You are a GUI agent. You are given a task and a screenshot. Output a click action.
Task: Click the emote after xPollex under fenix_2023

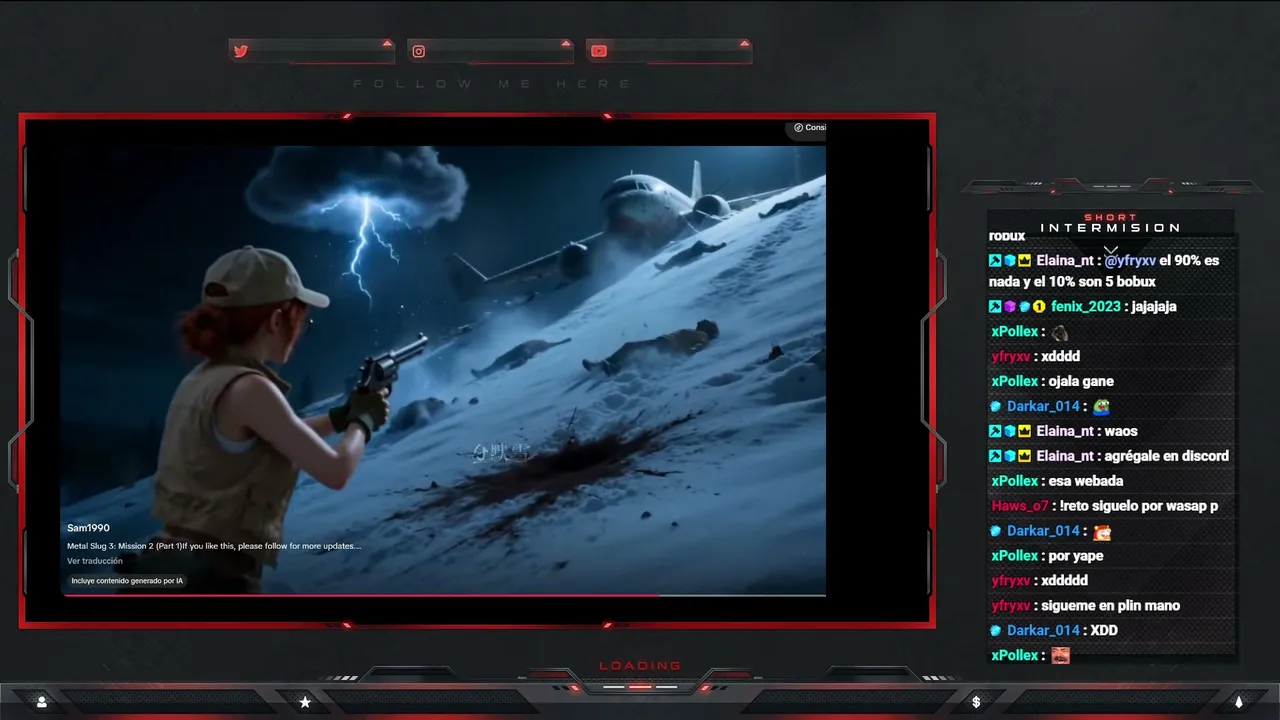[1060, 332]
